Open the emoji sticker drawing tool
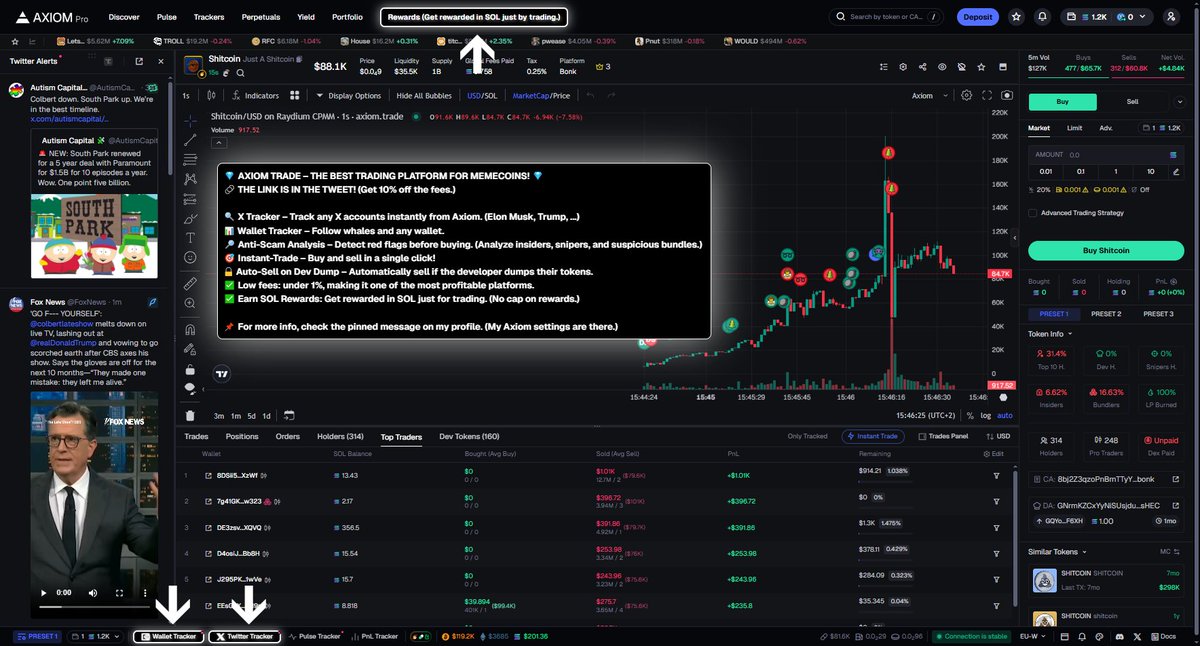Screen dimensions: 1200x646 click(x=190, y=257)
